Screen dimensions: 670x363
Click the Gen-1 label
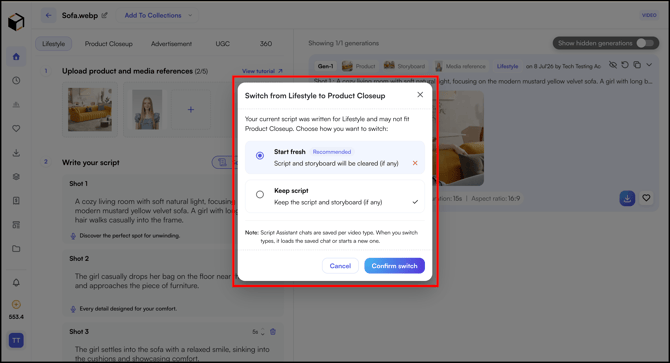[x=325, y=66]
